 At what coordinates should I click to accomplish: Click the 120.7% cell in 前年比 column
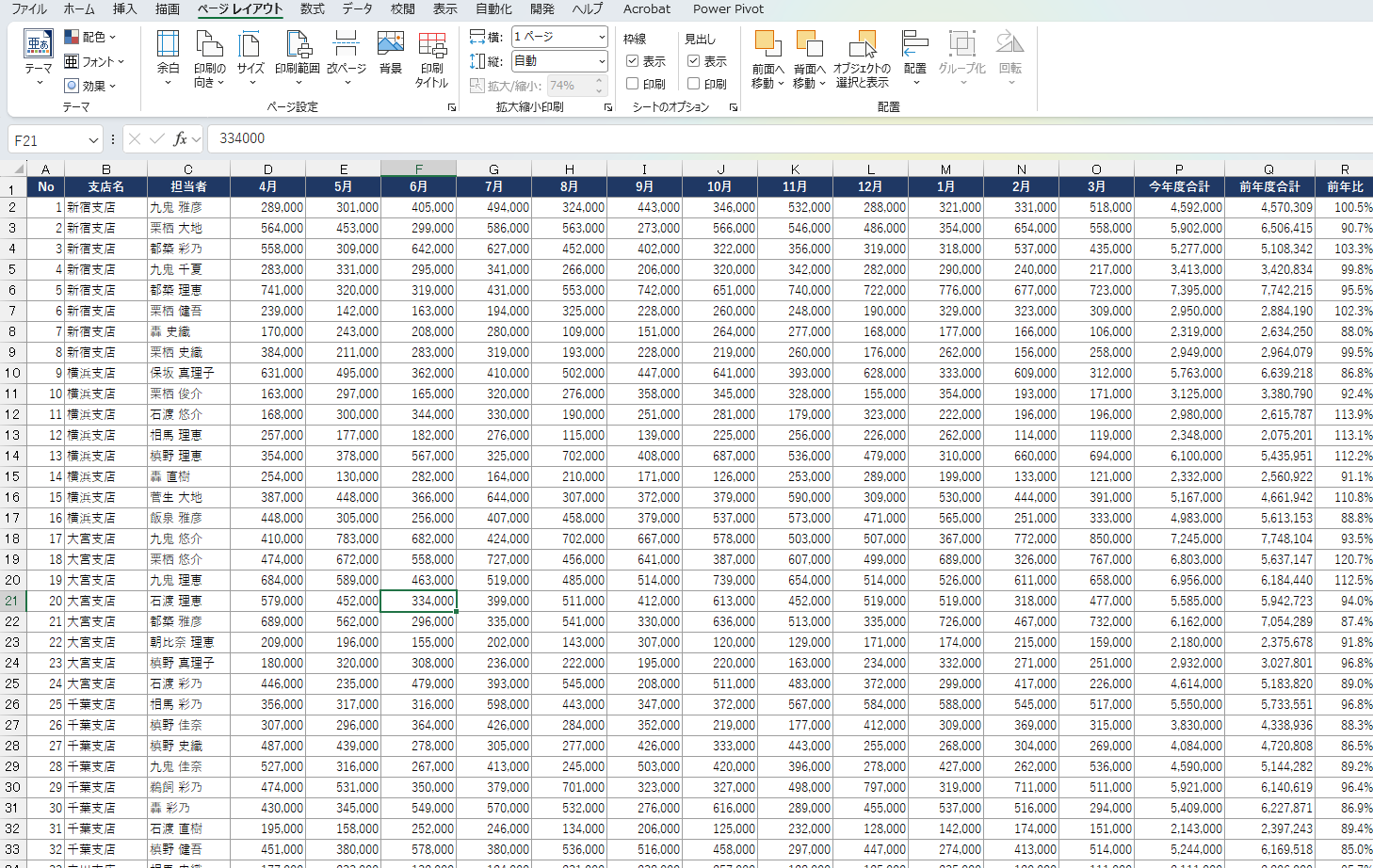coord(1345,559)
